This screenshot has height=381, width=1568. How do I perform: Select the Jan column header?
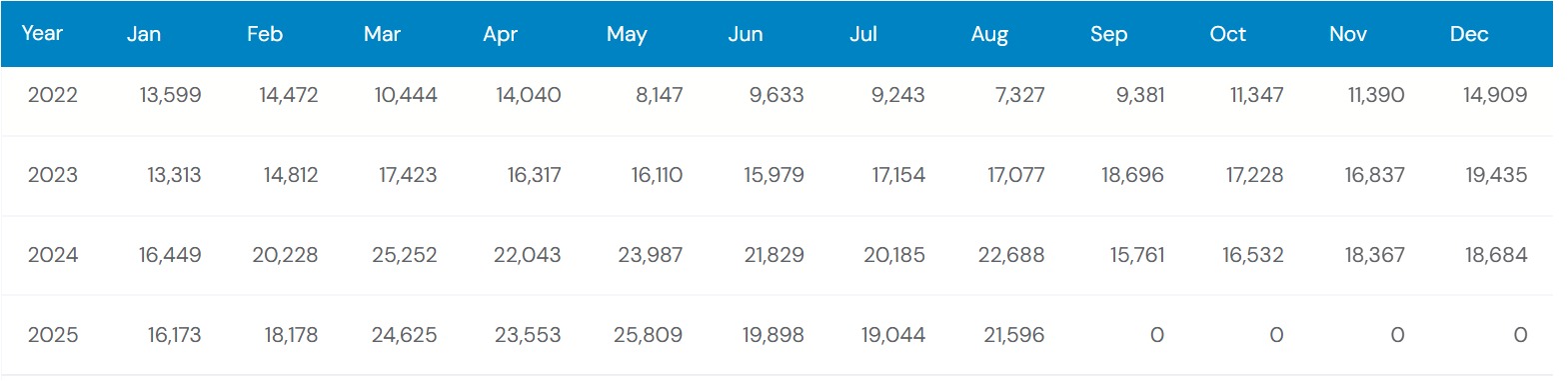click(144, 34)
